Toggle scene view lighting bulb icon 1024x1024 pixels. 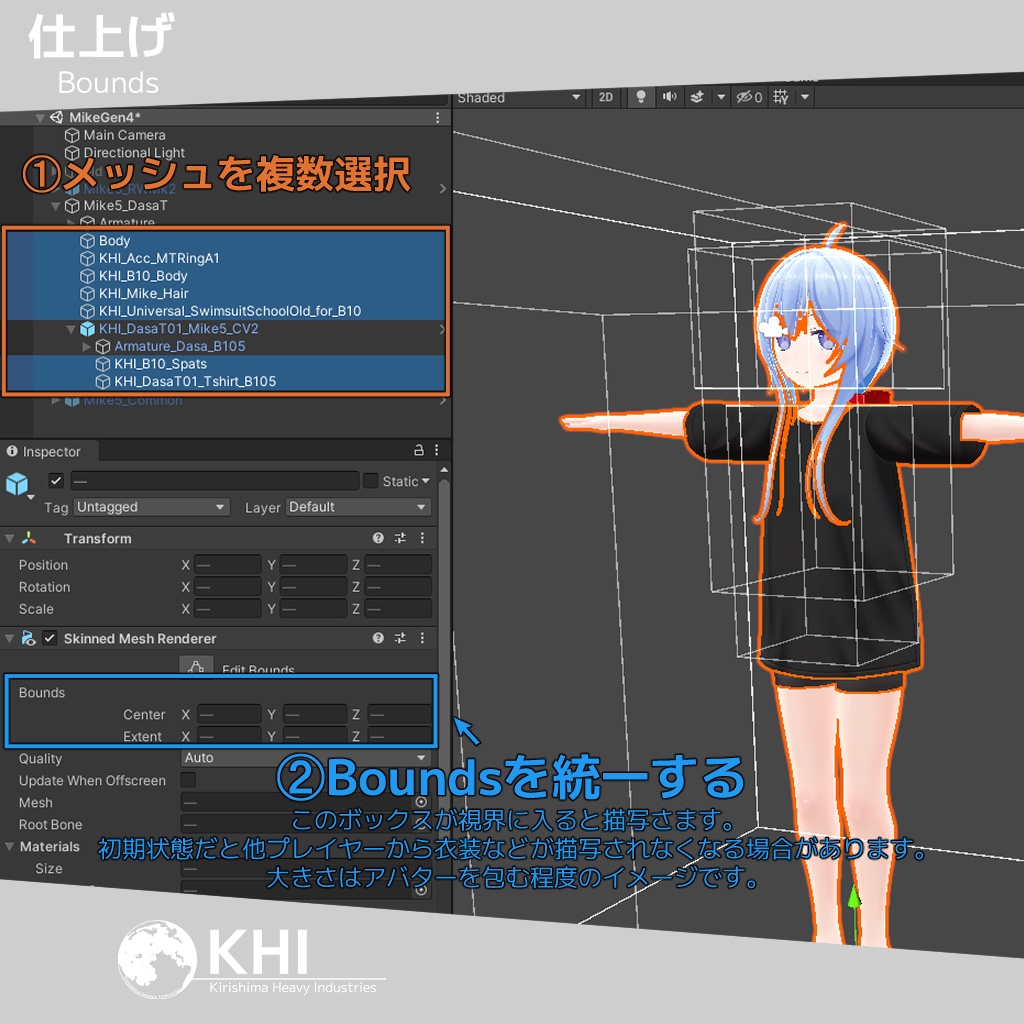[x=639, y=97]
